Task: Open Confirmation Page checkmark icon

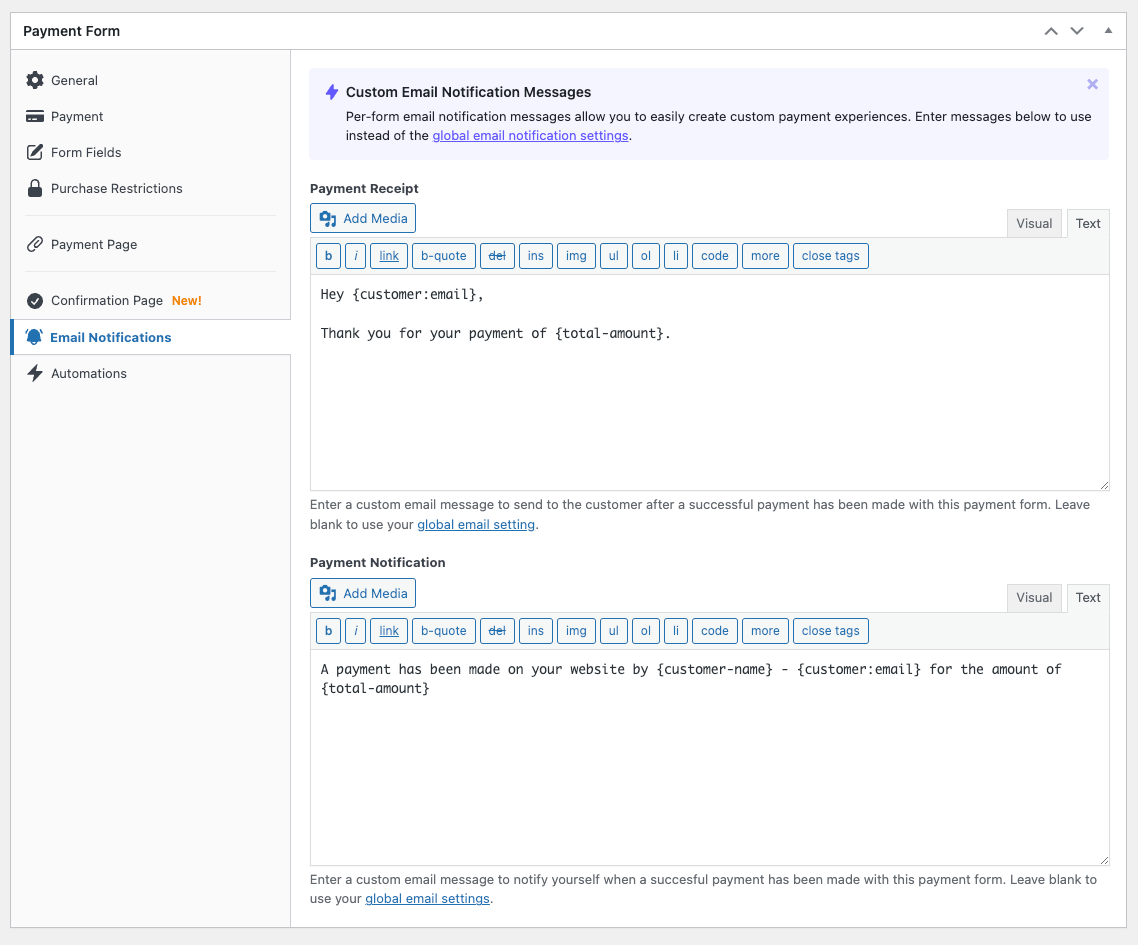Action: pos(35,300)
